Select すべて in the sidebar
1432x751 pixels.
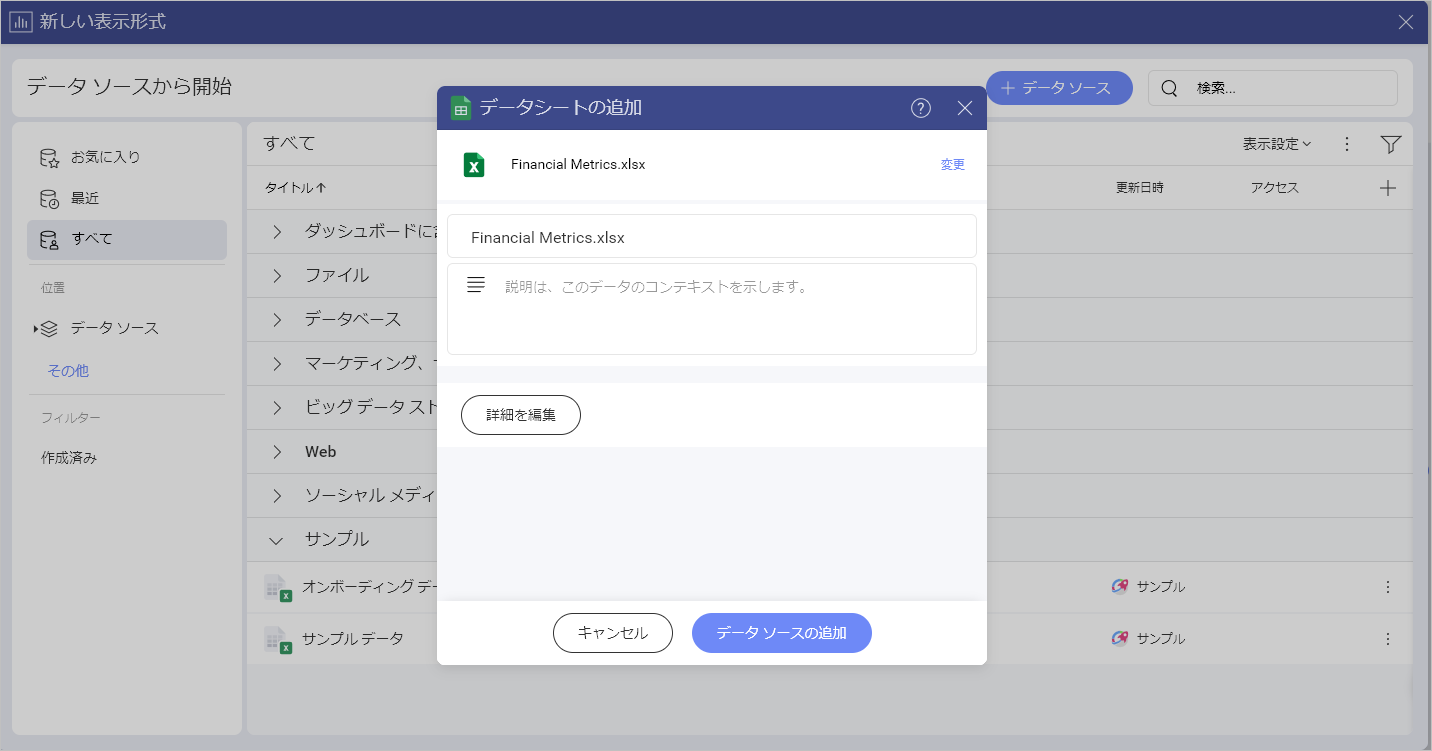pyautogui.click(x=127, y=239)
